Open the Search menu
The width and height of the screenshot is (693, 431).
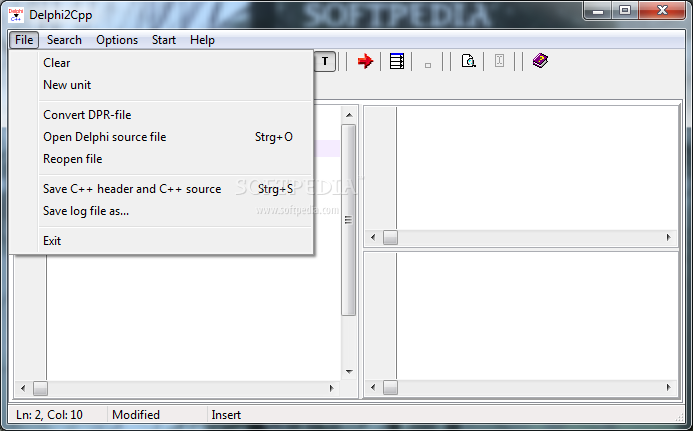[x=64, y=40]
